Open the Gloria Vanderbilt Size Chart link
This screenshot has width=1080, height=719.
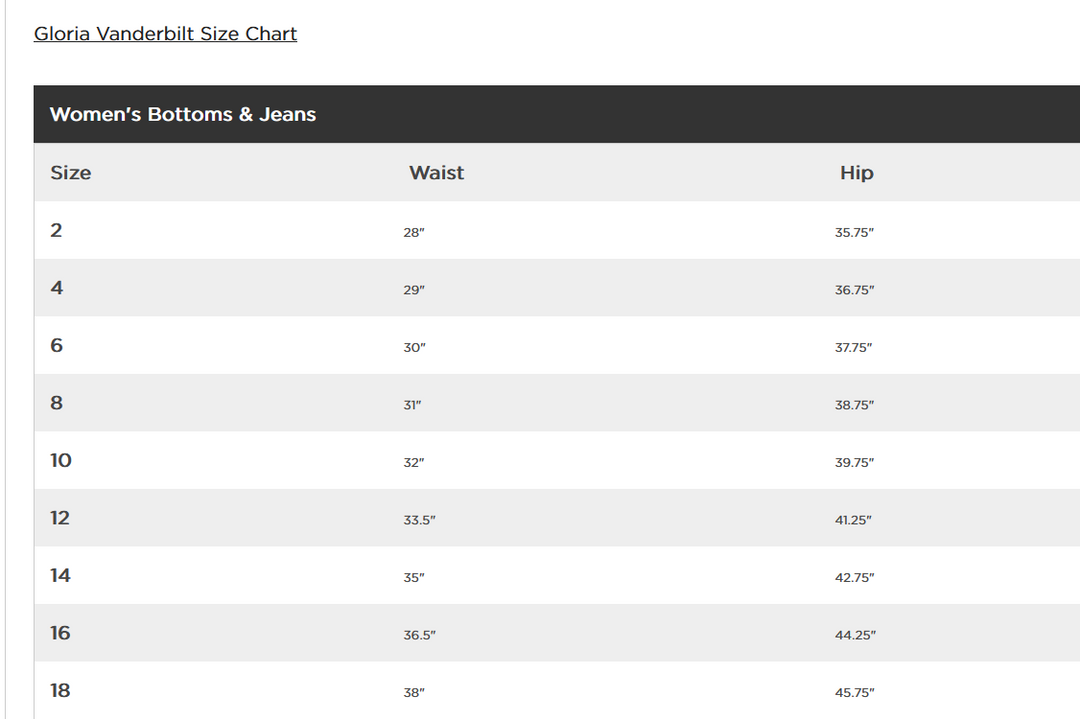pos(165,34)
